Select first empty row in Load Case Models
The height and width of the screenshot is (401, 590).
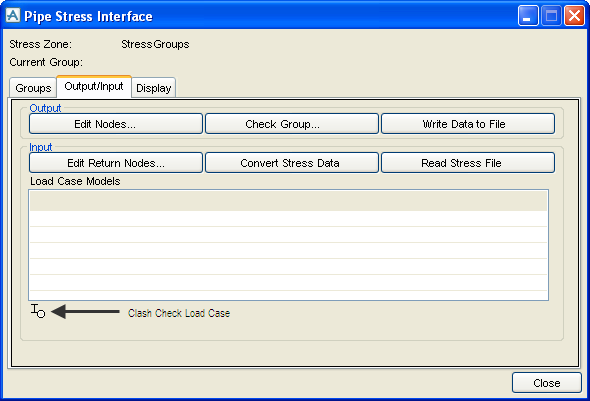coord(288,219)
